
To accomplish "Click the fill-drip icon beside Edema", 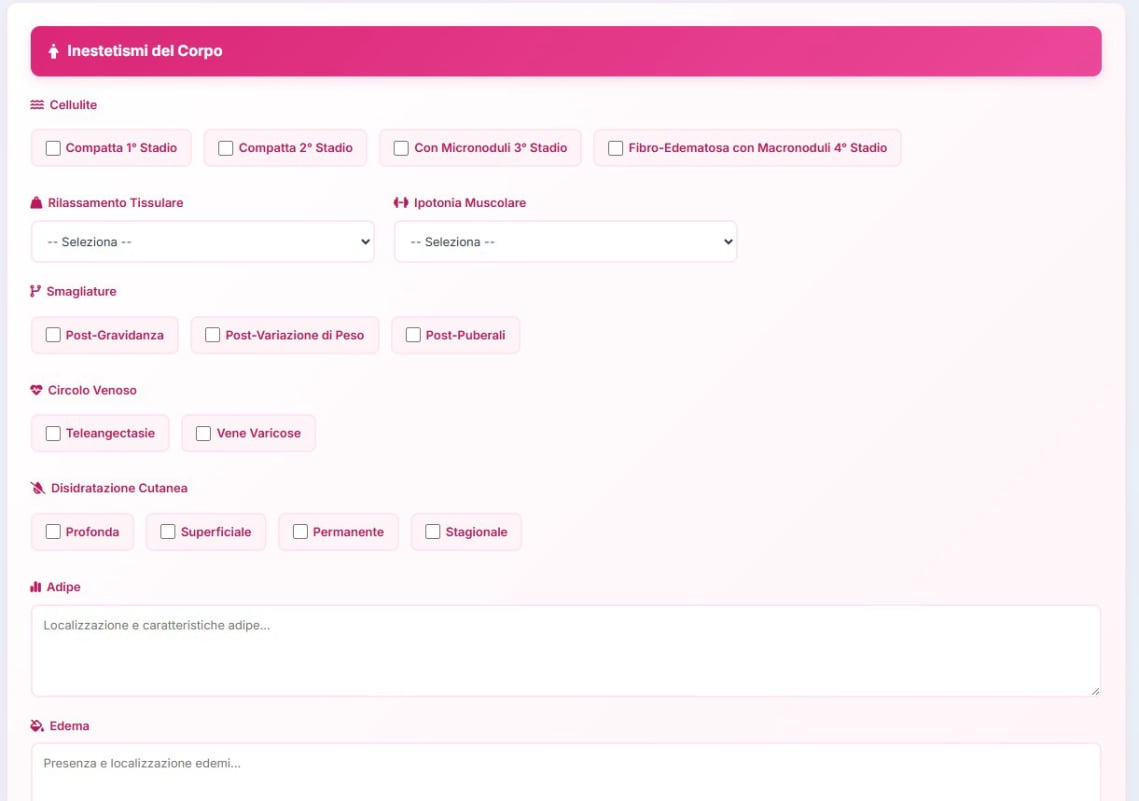I will [37, 726].
